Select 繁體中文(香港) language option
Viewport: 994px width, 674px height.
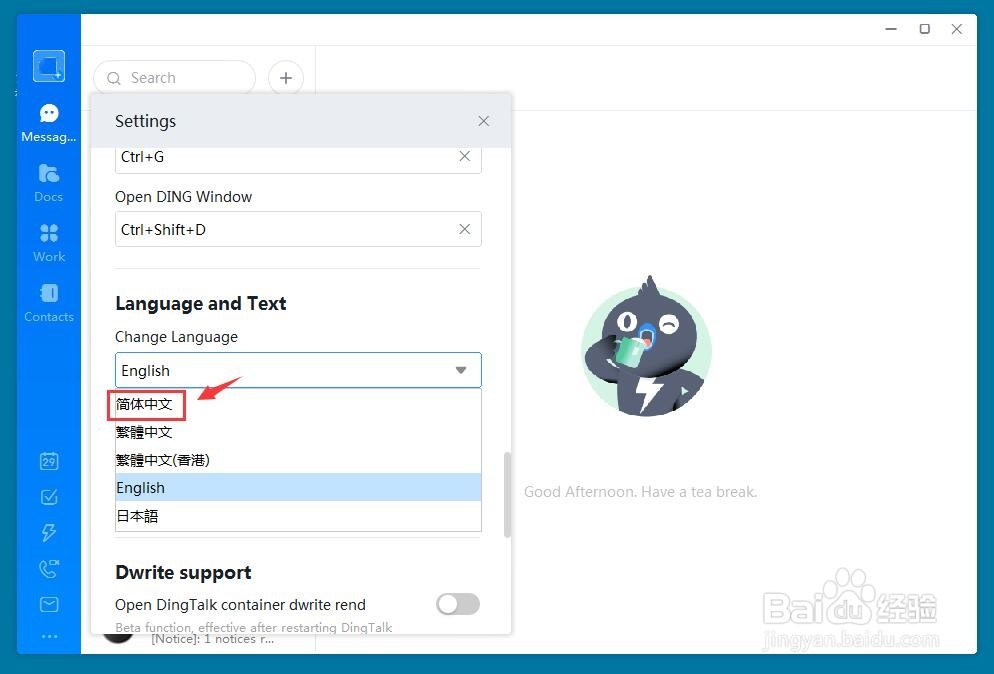tap(298, 460)
